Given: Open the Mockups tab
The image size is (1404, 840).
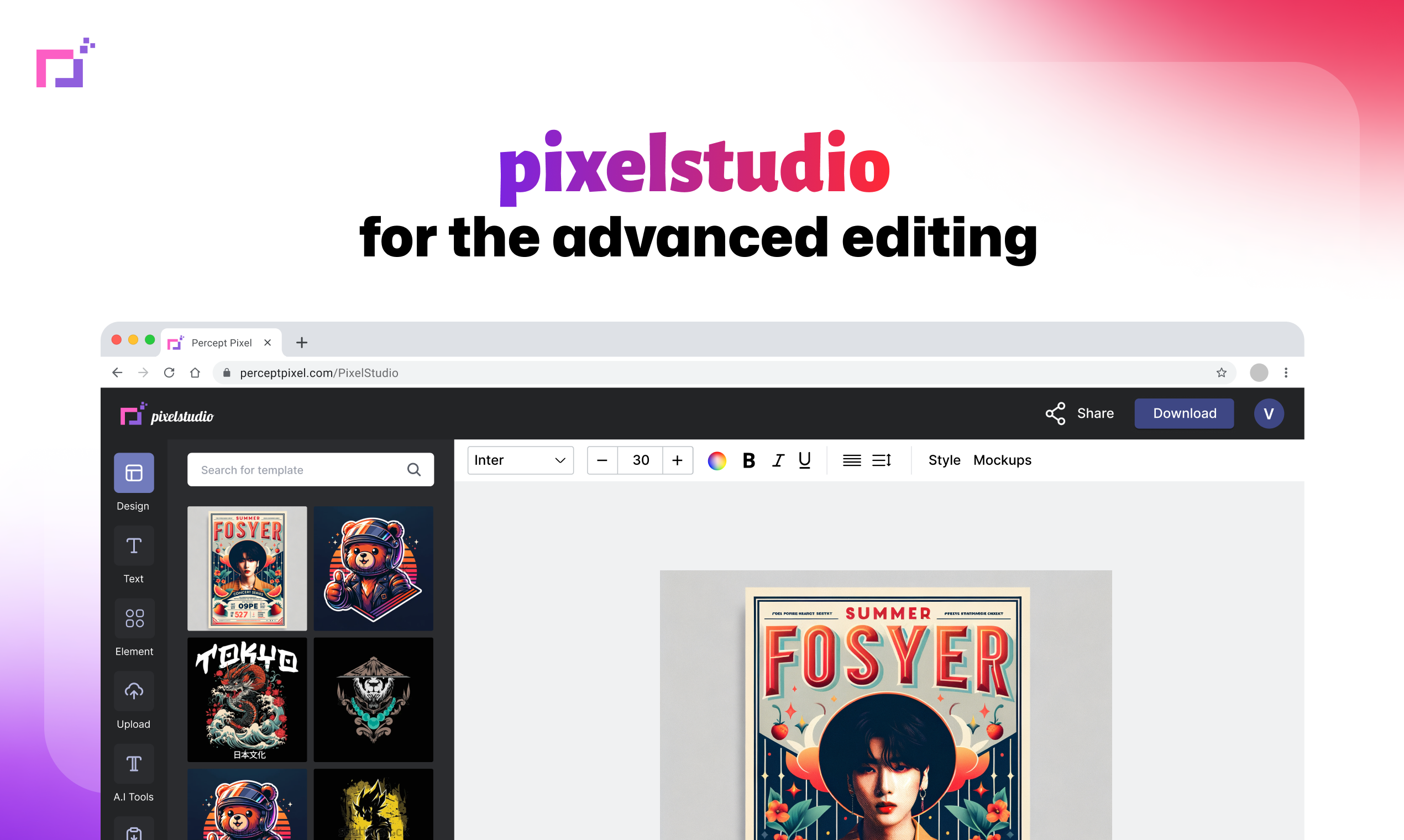Looking at the screenshot, I should (x=1002, y=460).
